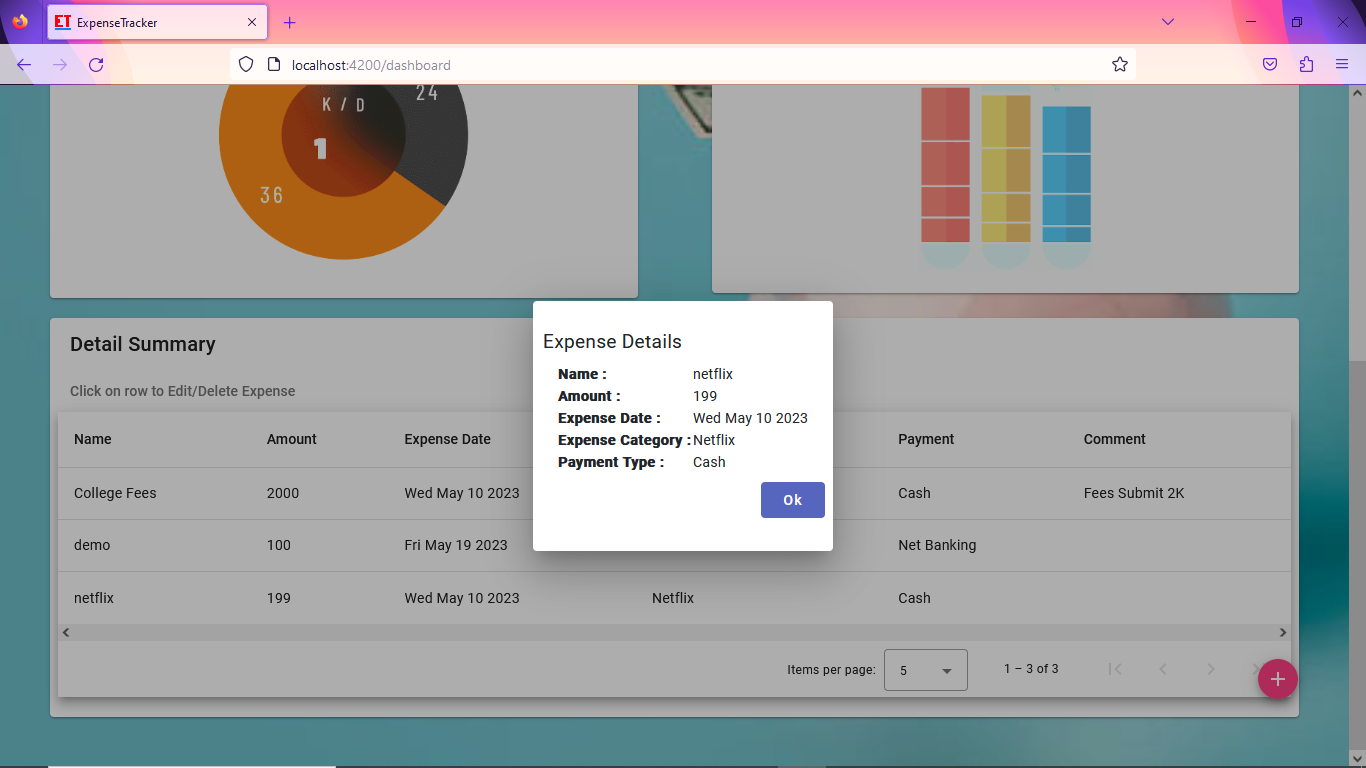Screen dimensions: 1366x768
Task: Go to the next page of results
Action: pyautogui.click(x=1211, y=669)
